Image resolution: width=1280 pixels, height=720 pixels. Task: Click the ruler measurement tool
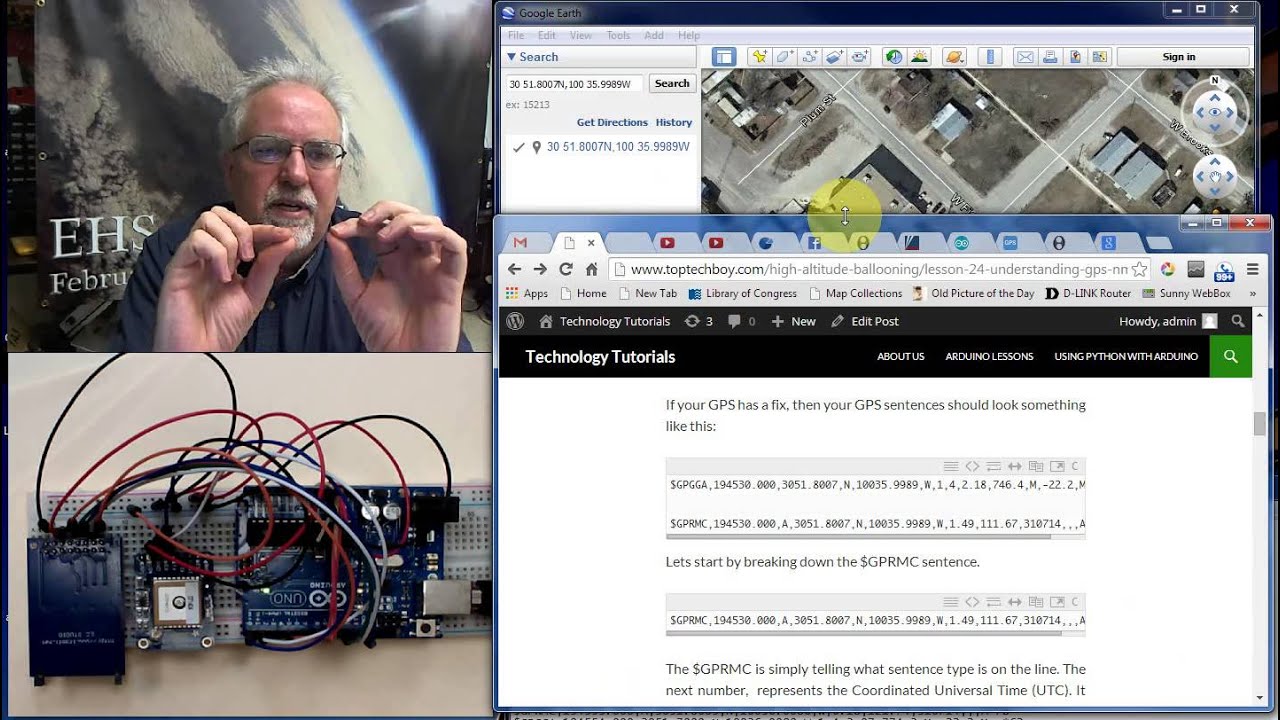[x=989, y=57]
